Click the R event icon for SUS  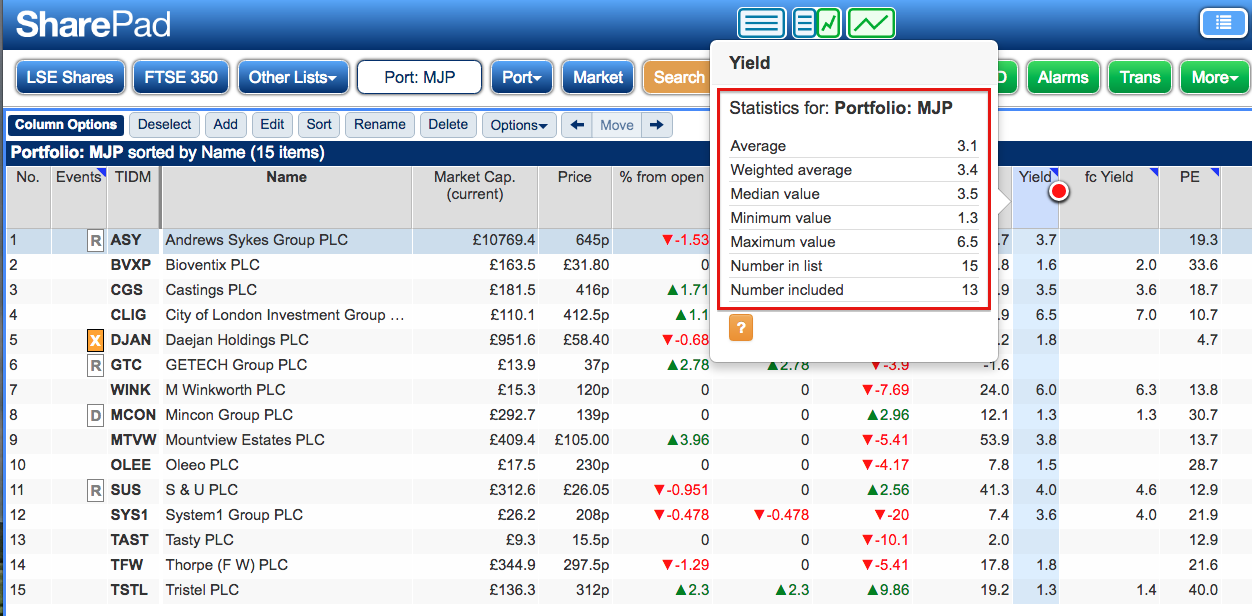coord(95,490)
